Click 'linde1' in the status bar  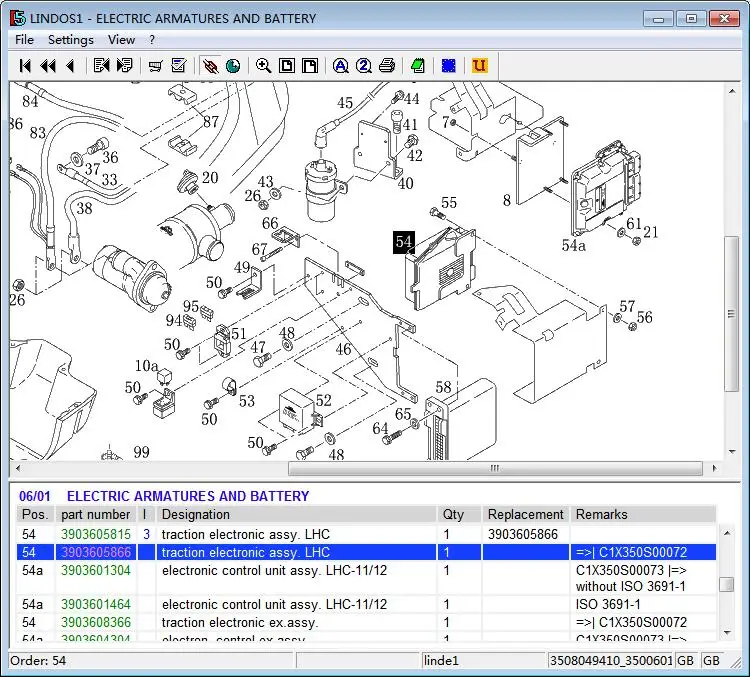(441, 660)
